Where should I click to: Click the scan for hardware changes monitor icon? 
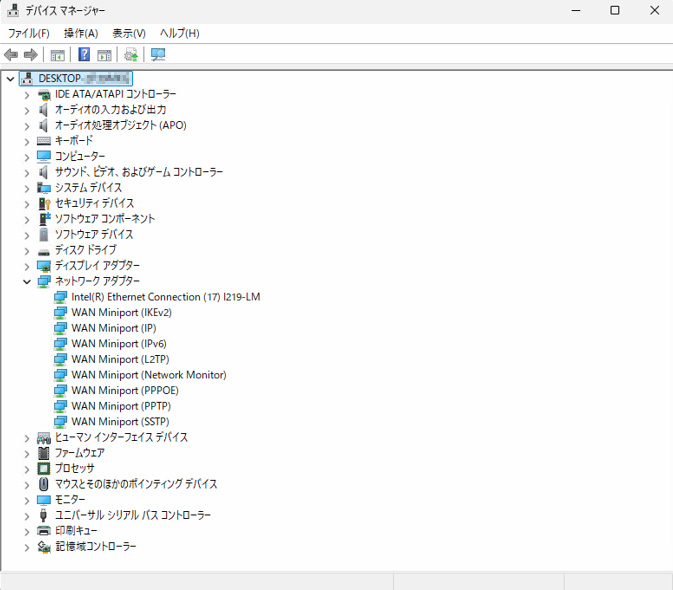point(158,54)
